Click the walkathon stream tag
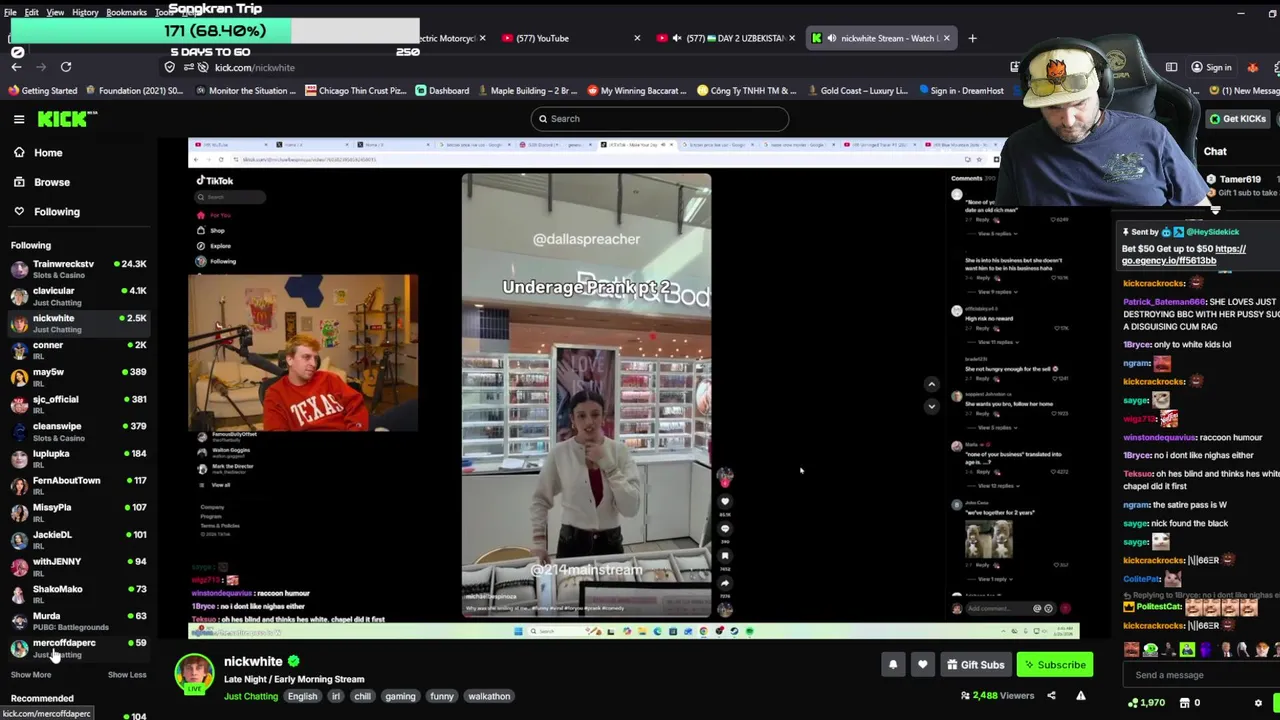This screenshot has height=720, width=1280. coord(489,697)
